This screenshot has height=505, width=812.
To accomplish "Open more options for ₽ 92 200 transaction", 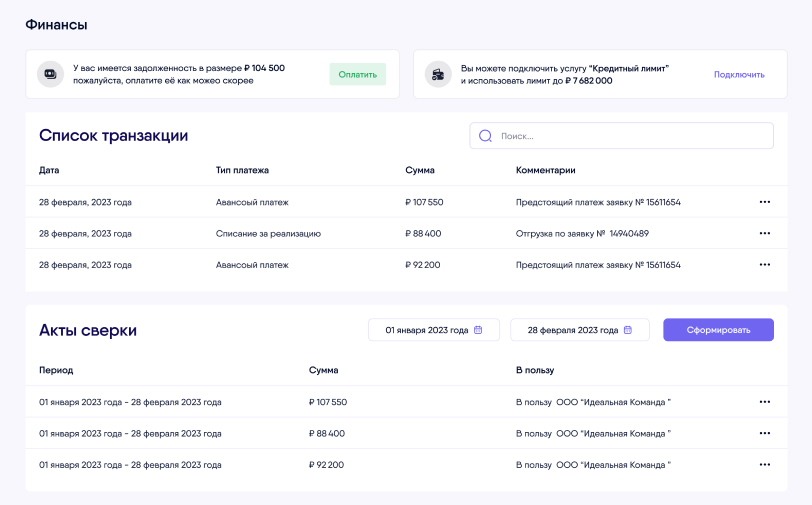I will [x=764, y=265].
